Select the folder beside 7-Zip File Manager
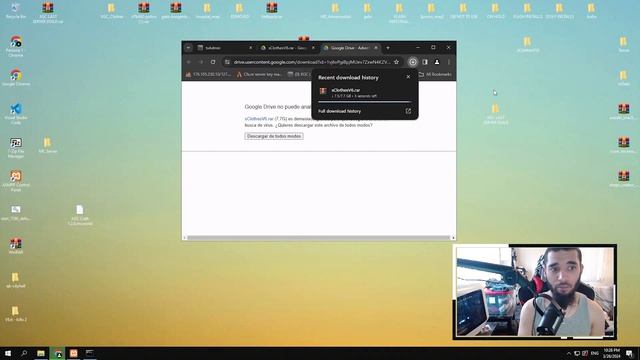This screenshot has width=640, height=360. (48, 145)
